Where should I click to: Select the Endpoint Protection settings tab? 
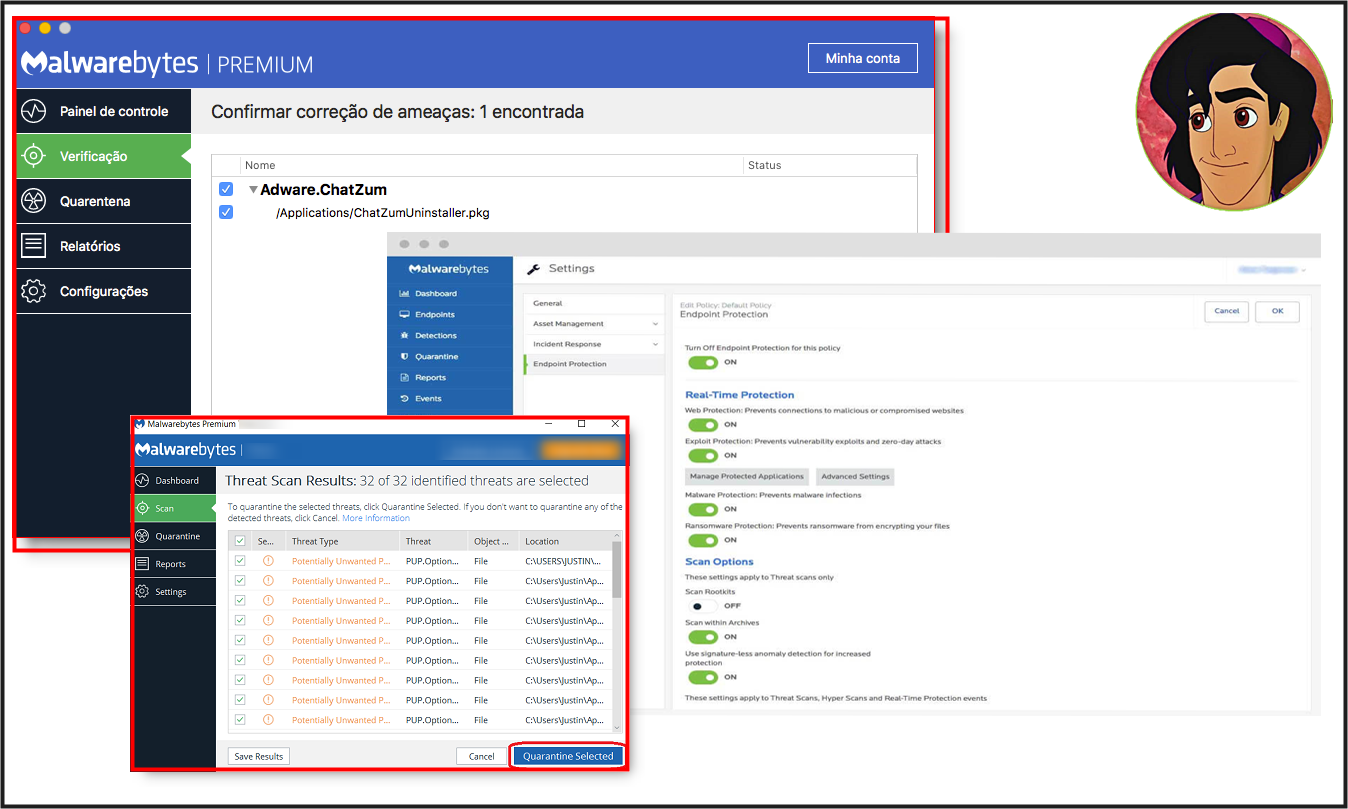594,364
